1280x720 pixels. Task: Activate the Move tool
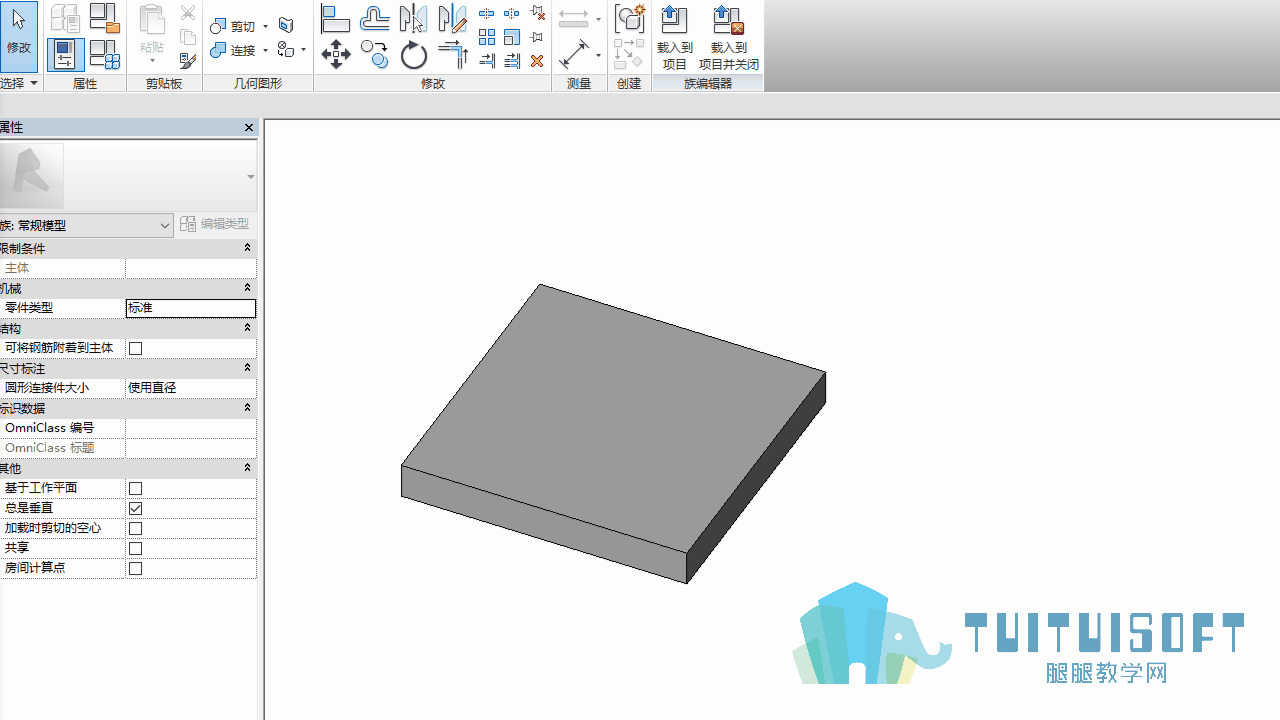(336, 54)
